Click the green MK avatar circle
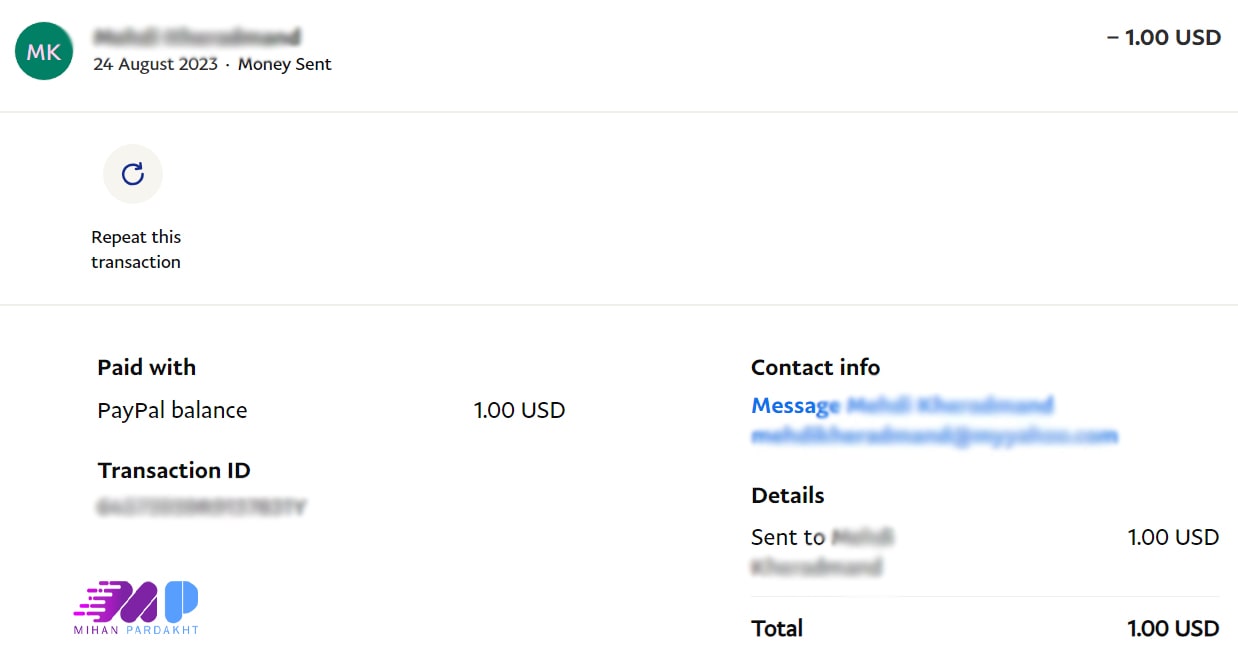The height and width of the screenshot is (655, 1238). 44,52
